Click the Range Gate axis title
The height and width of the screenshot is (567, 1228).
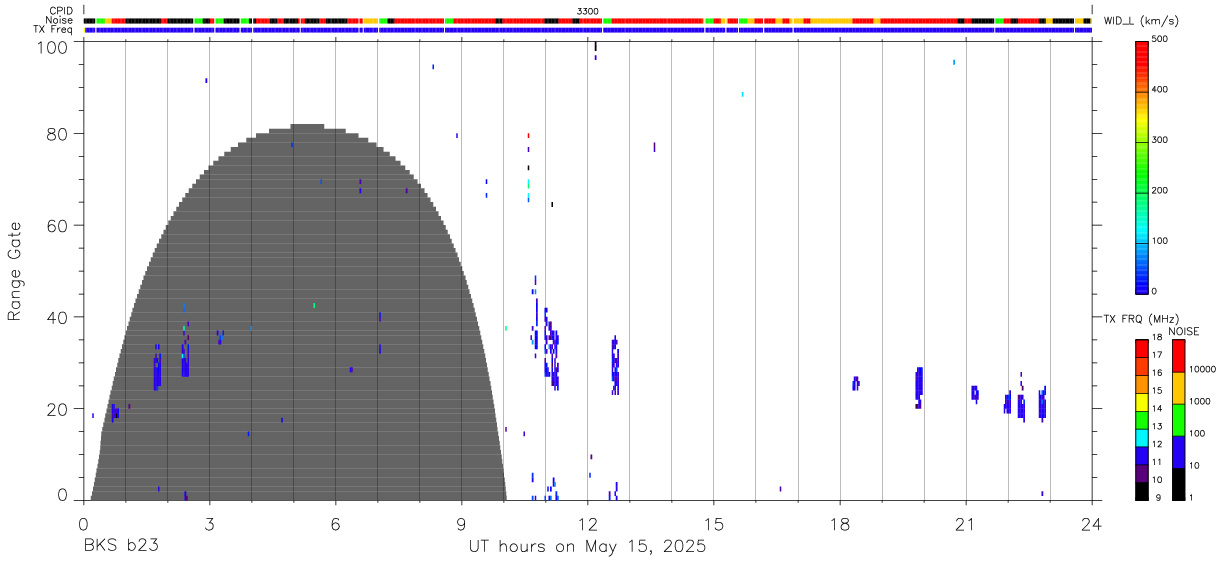[x=15, y=273]
